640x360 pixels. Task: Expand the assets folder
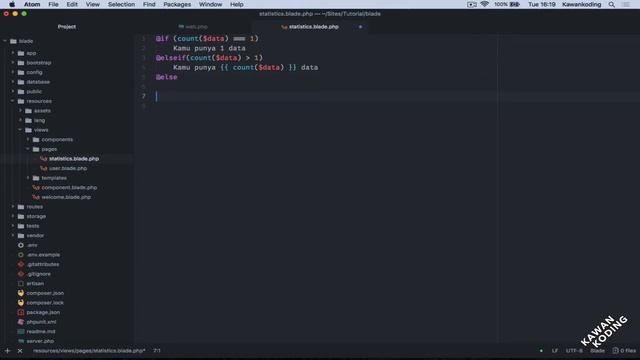(x=20, y=111)
